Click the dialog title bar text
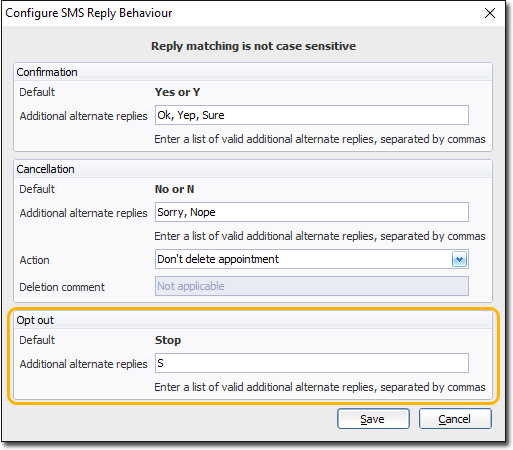The image size is (513, 450). (89, 13)
